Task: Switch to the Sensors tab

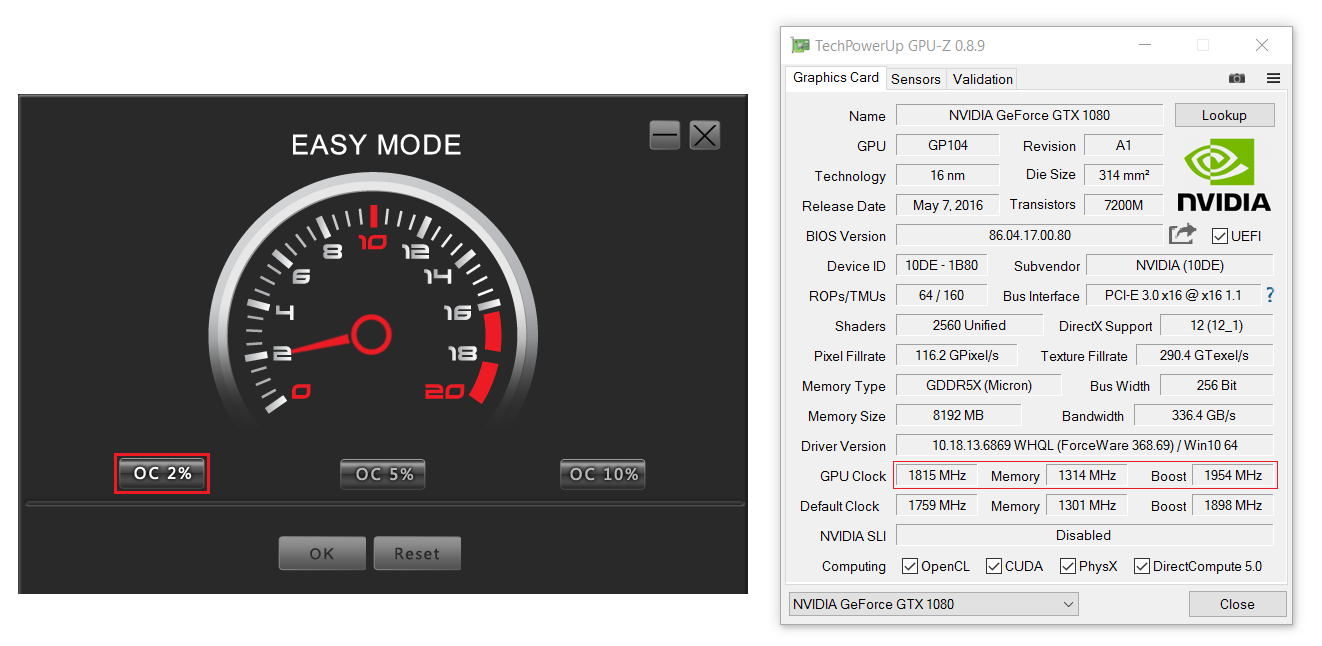Action: 916,79
